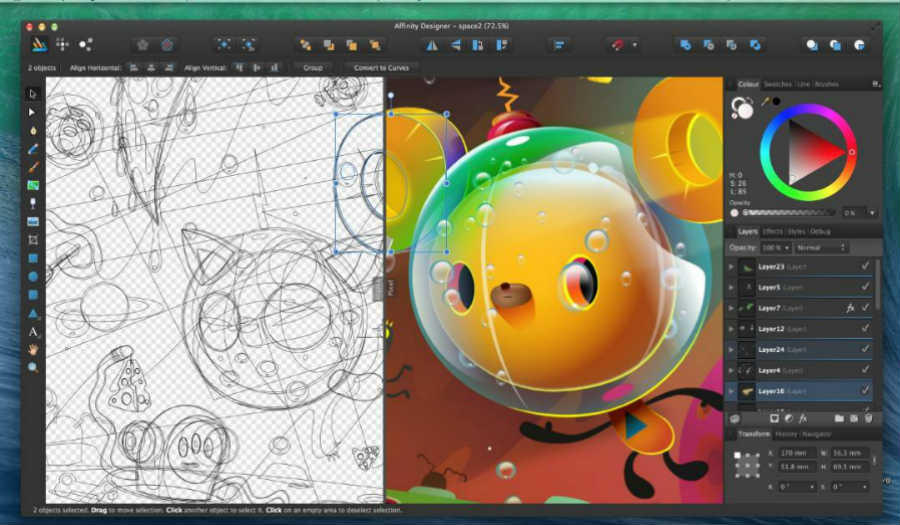Expand Layer23 disclosure triangle
Viewport: 900px width, 525px height.
[731, 266]
